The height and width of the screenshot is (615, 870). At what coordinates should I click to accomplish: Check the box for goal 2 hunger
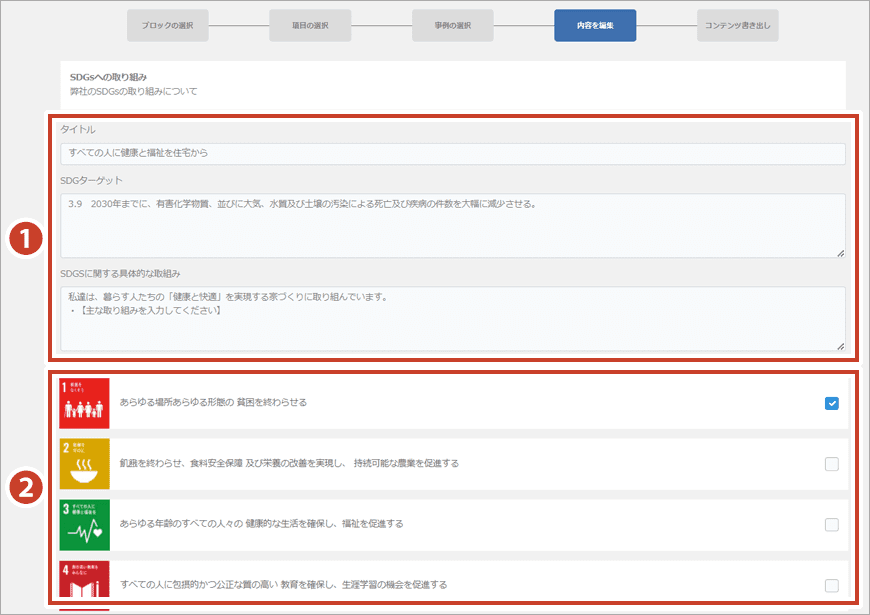[832, 464]
